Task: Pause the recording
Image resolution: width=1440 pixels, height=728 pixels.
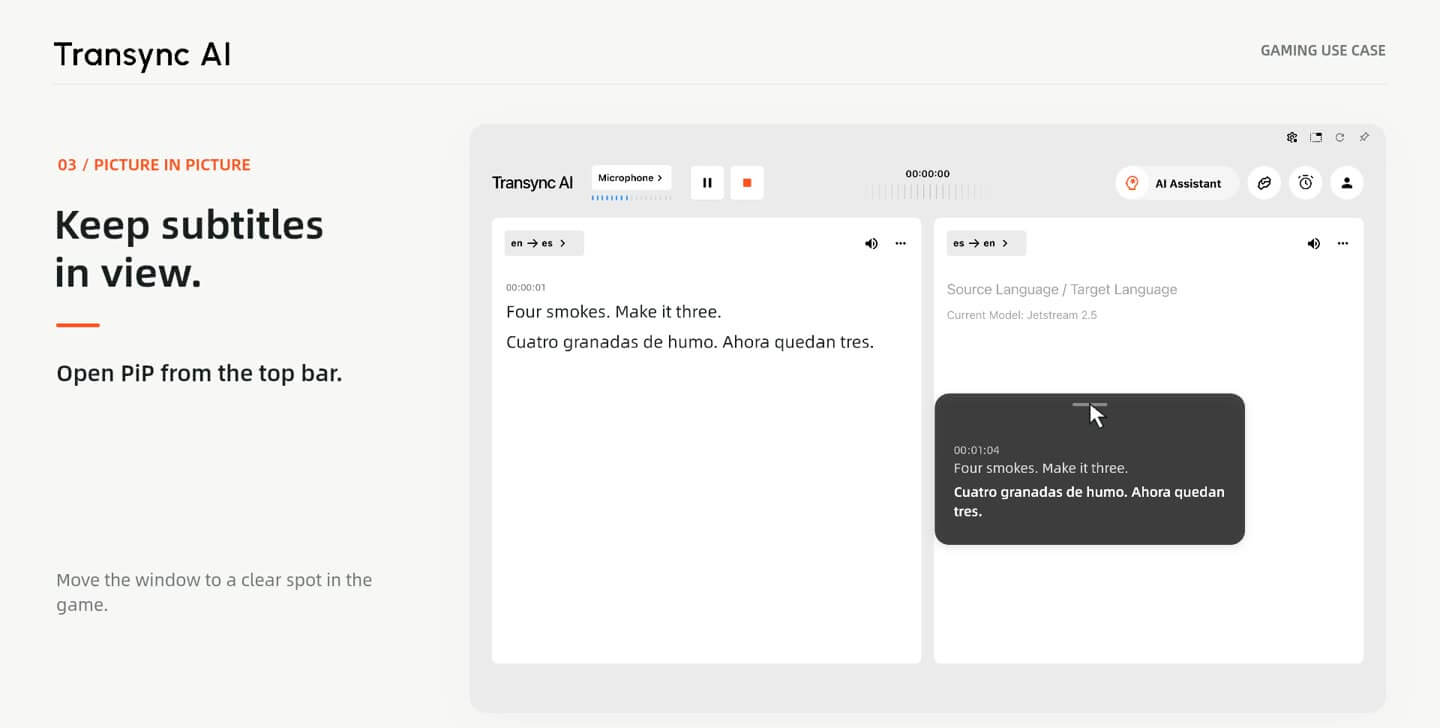Action: pos(707,183)
